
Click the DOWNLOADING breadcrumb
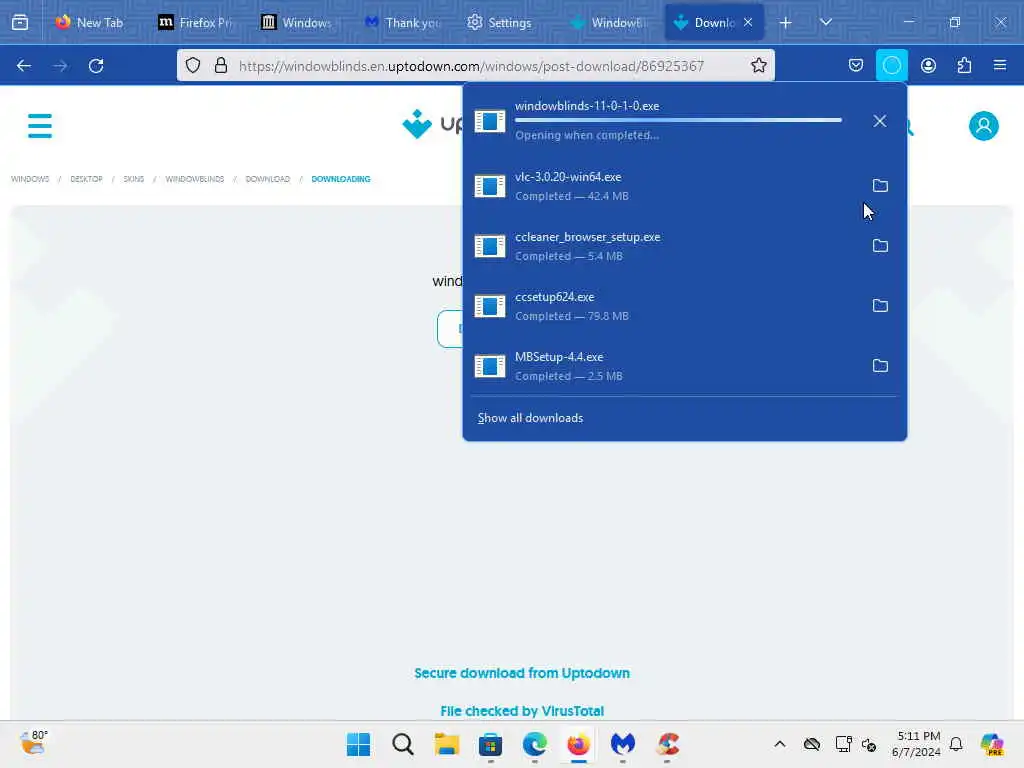click(x=341, y=179)
